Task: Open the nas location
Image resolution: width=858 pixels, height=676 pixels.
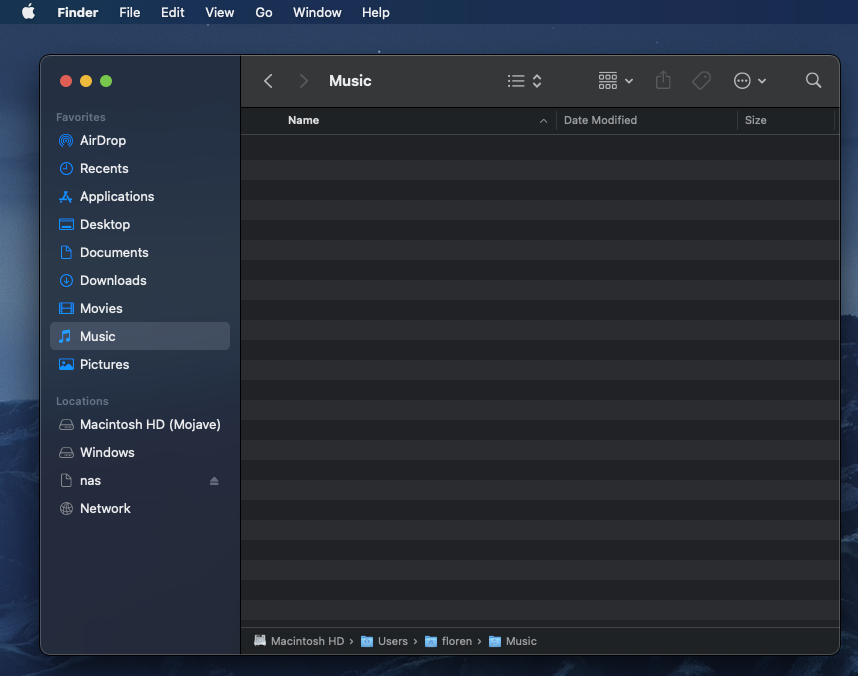Action: pos(140,481)
